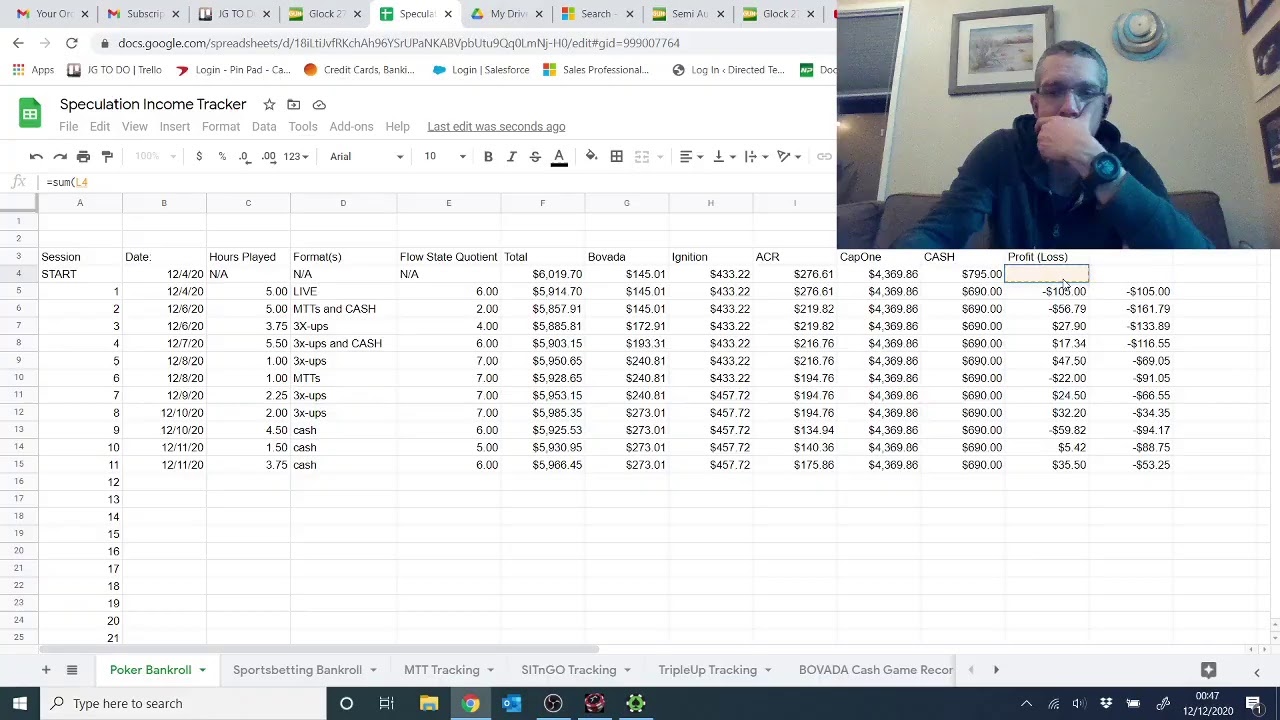Switch to MTT Tracking tab
Image resolution: width=1280 pixels, height=720 pixels.
click(442, 670)
